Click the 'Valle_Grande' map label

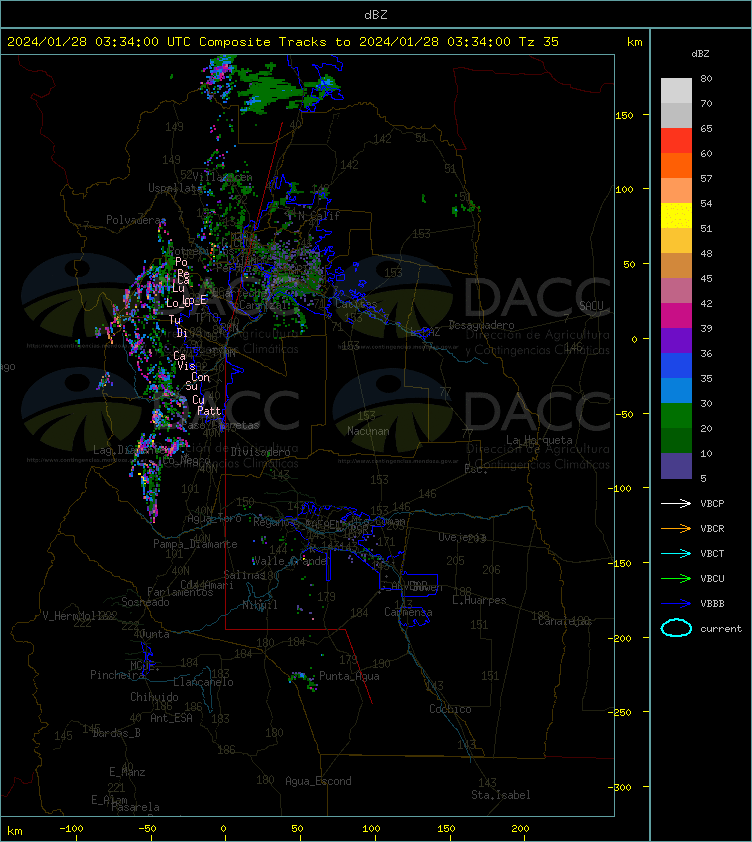coord(290,561)
